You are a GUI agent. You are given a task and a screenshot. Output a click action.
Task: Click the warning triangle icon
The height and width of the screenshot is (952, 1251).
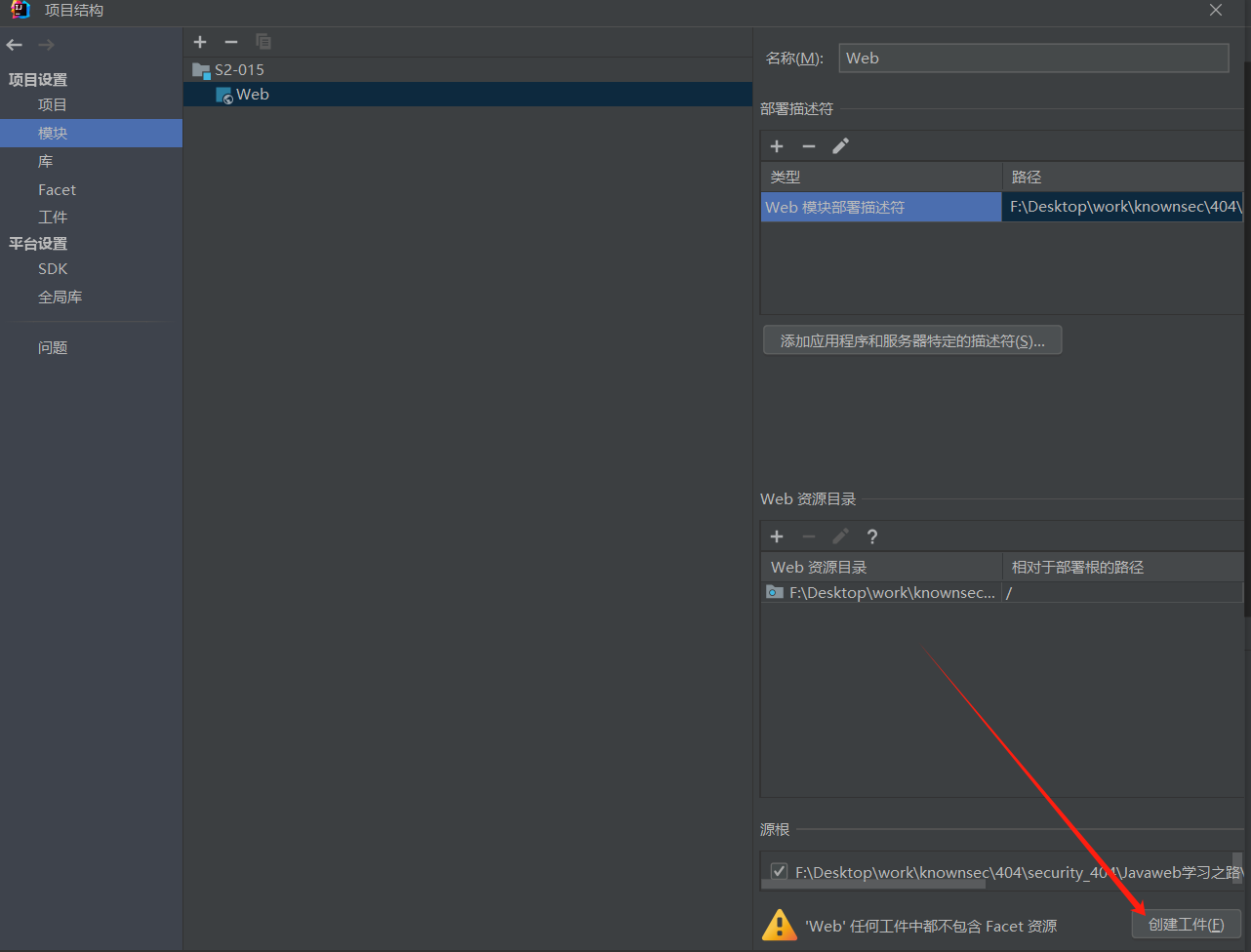pyautogui.click(x=780, y=926)
